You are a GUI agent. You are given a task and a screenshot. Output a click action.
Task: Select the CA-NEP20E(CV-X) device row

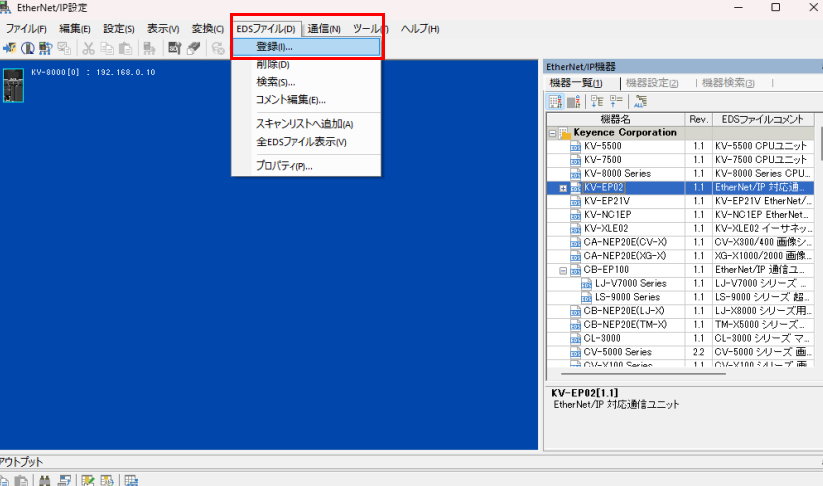pyautogui.click(x=681, y=242)
